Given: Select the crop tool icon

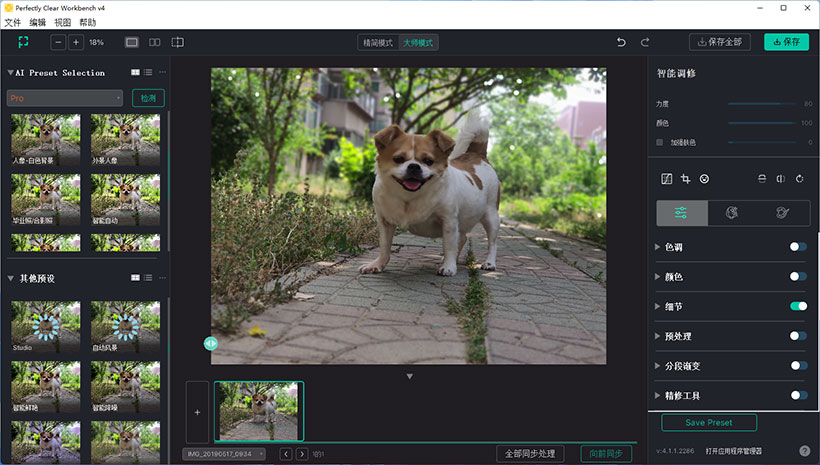Looking at the screenshot, I should [x=685, y=179].
